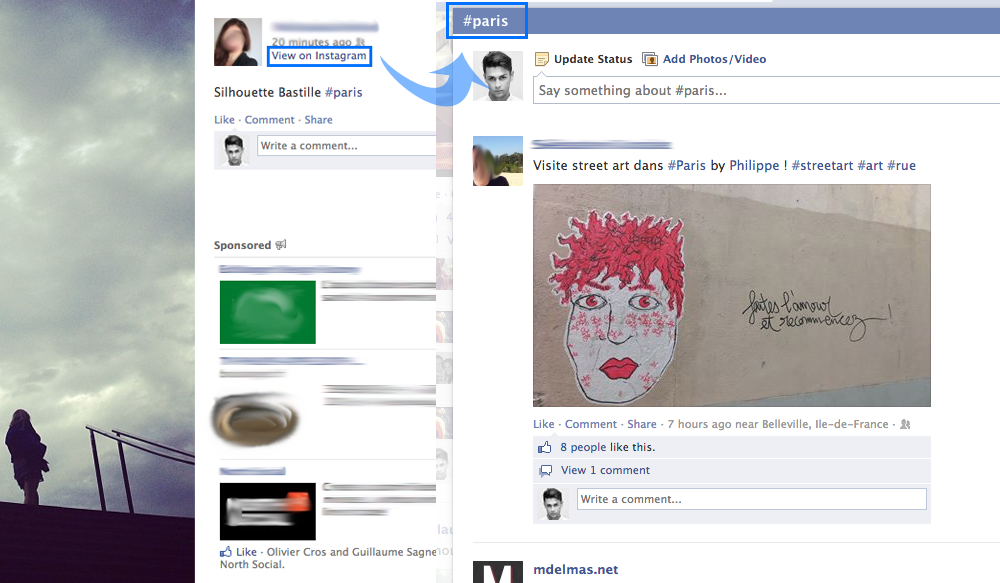1000x583 pixels.
Task: Open the Bastille silhouette photo
Action: (x=97, y=292)
